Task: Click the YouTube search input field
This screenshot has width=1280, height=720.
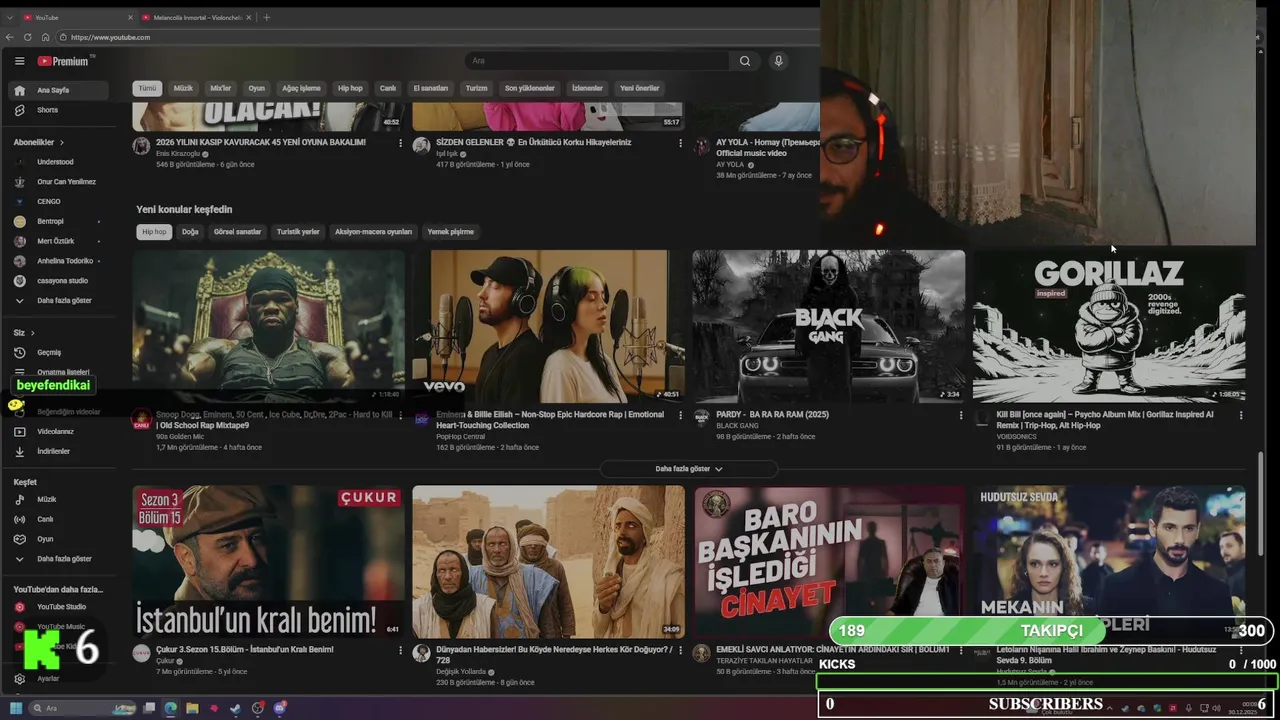Action: point(597,61)
